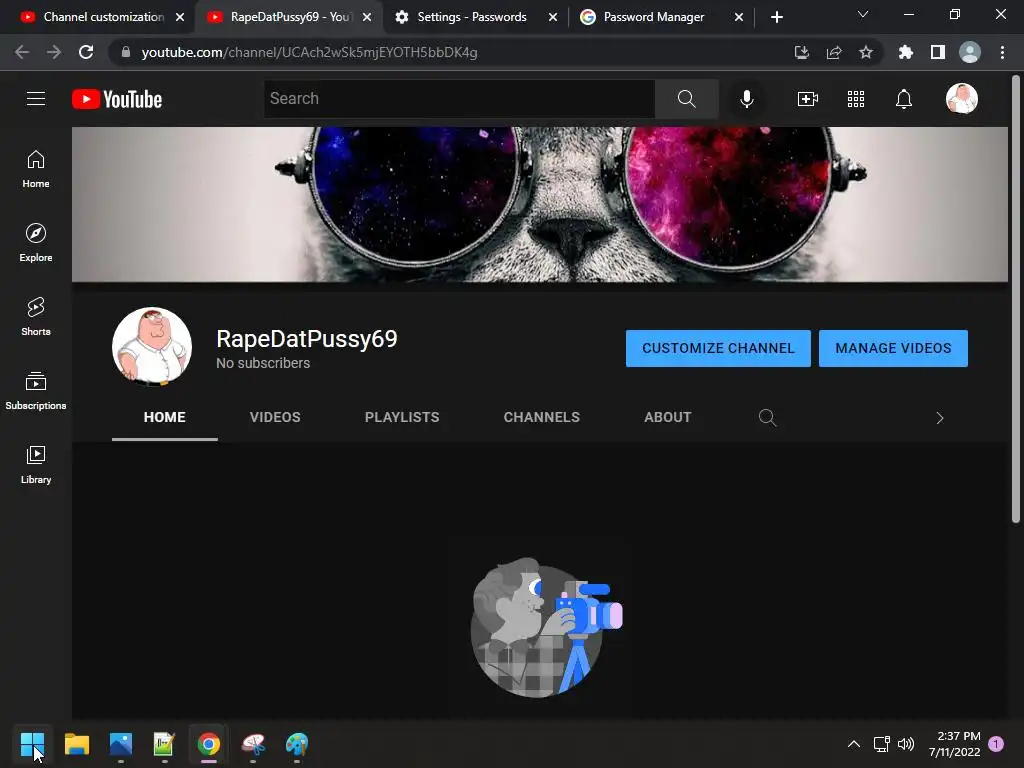Viewport: 1024px width, 768px height.
Task: Open the Photos app from taskbar
Action: tap(121, 744)
